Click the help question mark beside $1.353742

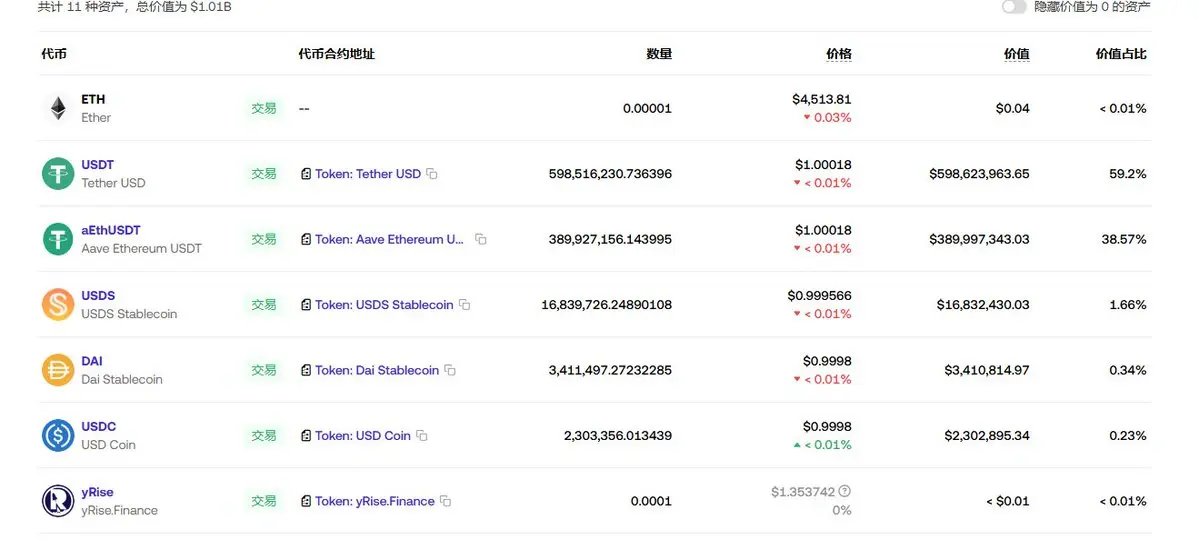click(x=844, y=491)
